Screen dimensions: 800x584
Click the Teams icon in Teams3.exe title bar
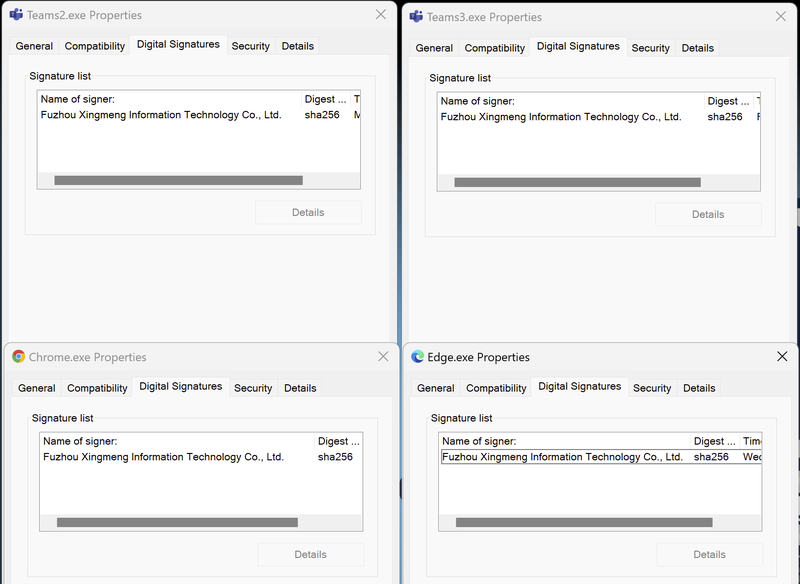pos(418,16)
